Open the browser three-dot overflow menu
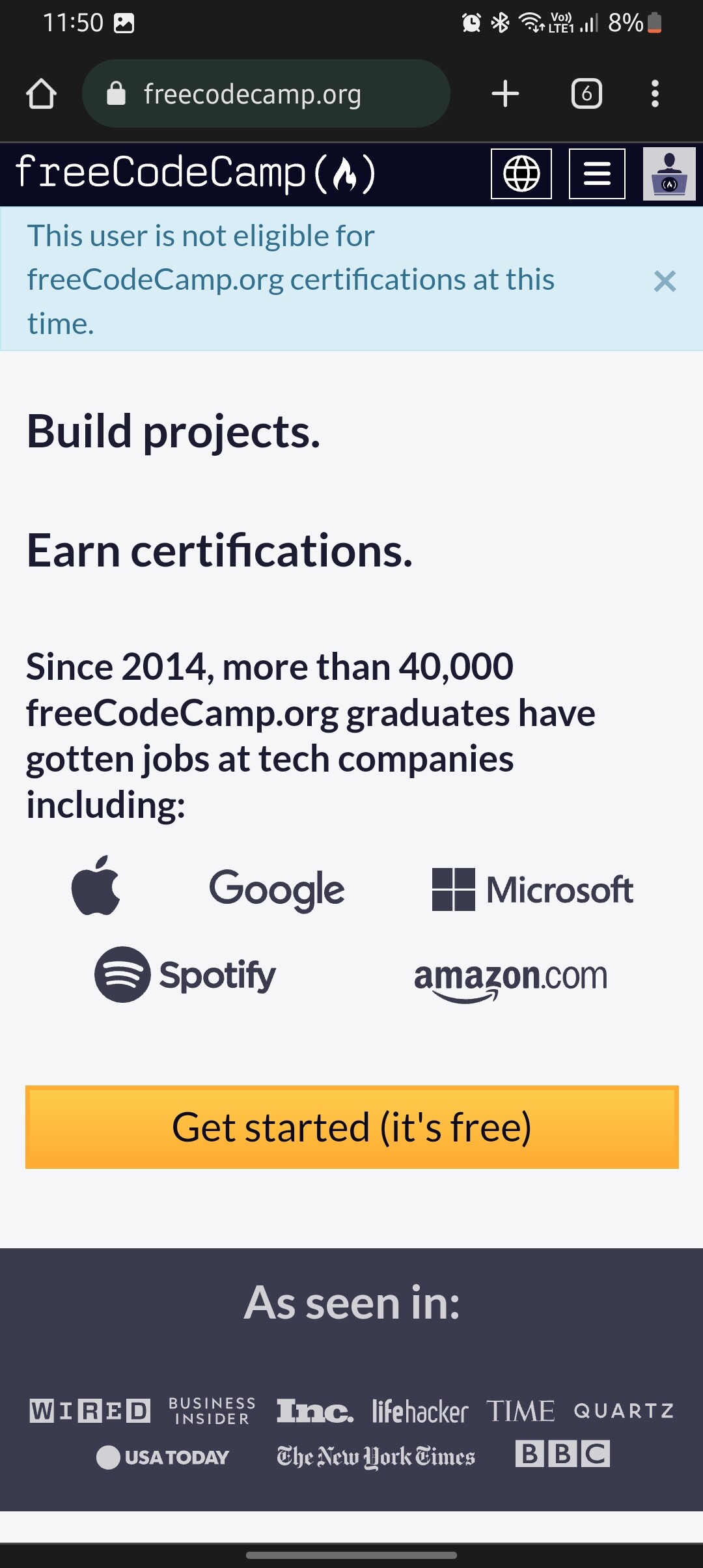This screenshot has height=1568, width=703. [x=655, y=94]
